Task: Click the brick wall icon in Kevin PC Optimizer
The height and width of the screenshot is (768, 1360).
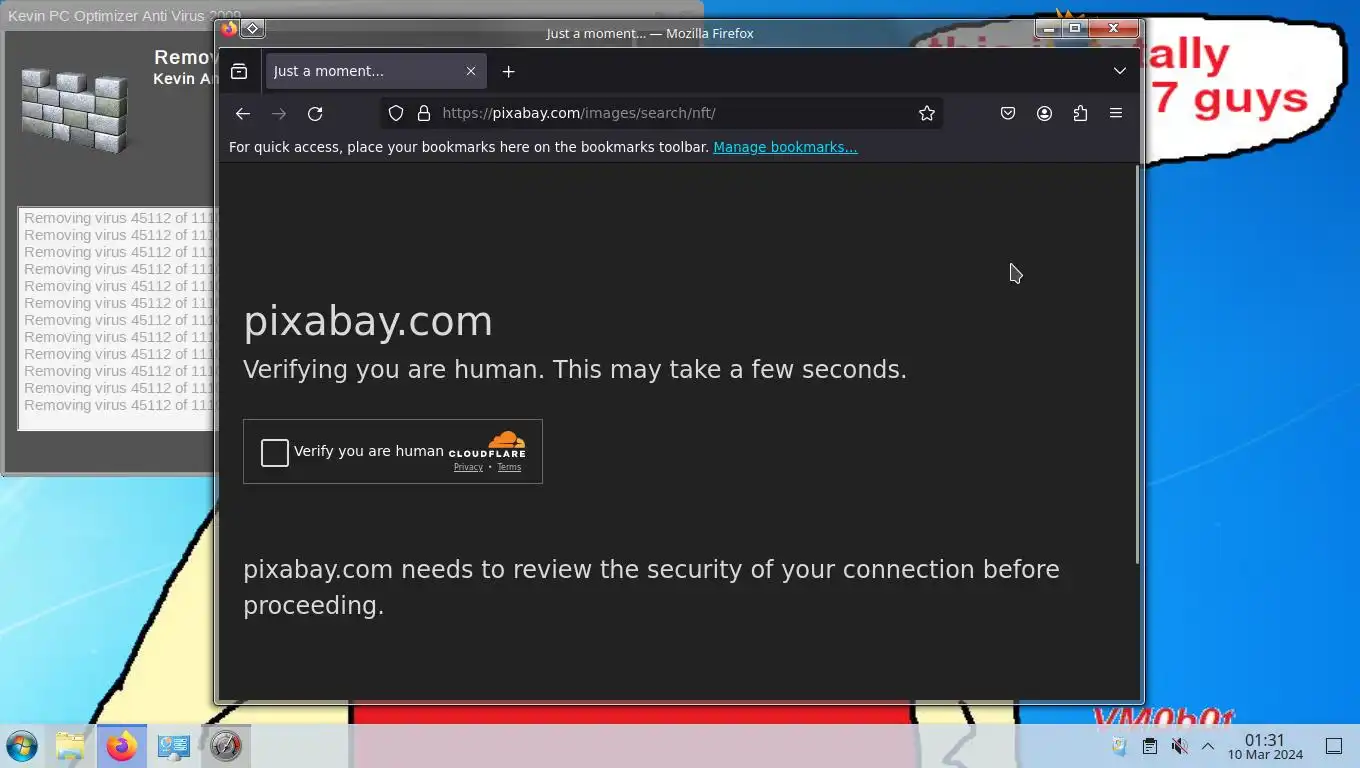Action: 75,110
